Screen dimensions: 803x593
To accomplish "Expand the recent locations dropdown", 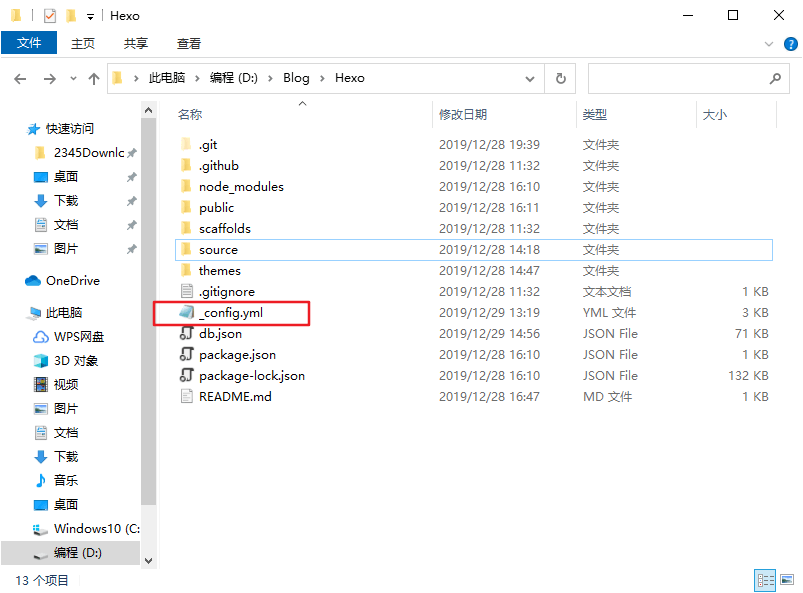I will point(73,78).
